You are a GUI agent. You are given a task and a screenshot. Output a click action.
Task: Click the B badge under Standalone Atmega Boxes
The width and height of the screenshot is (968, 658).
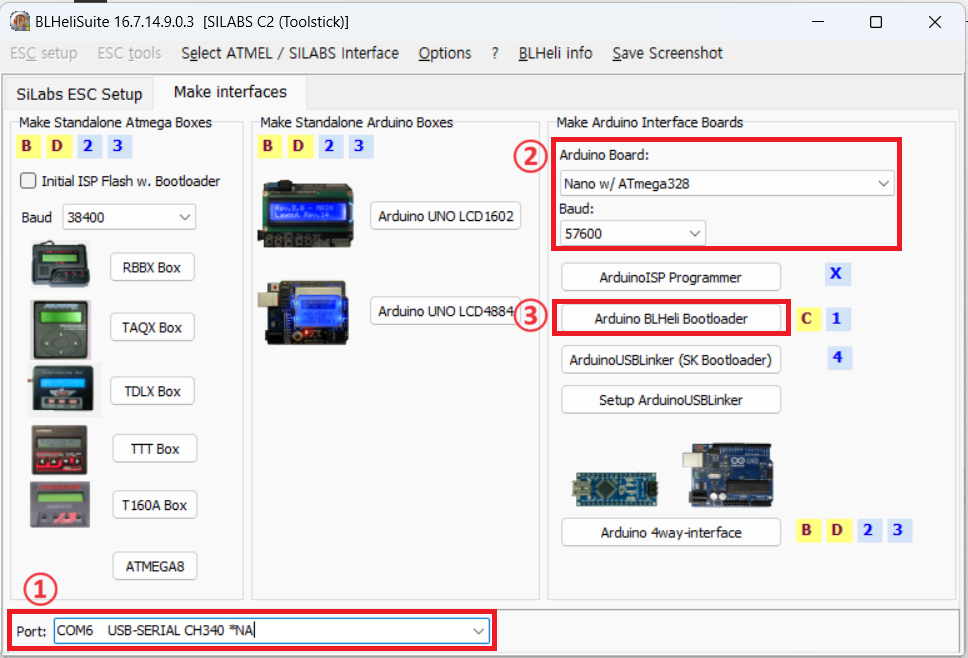pyautogui.click(x=28, y=146)
